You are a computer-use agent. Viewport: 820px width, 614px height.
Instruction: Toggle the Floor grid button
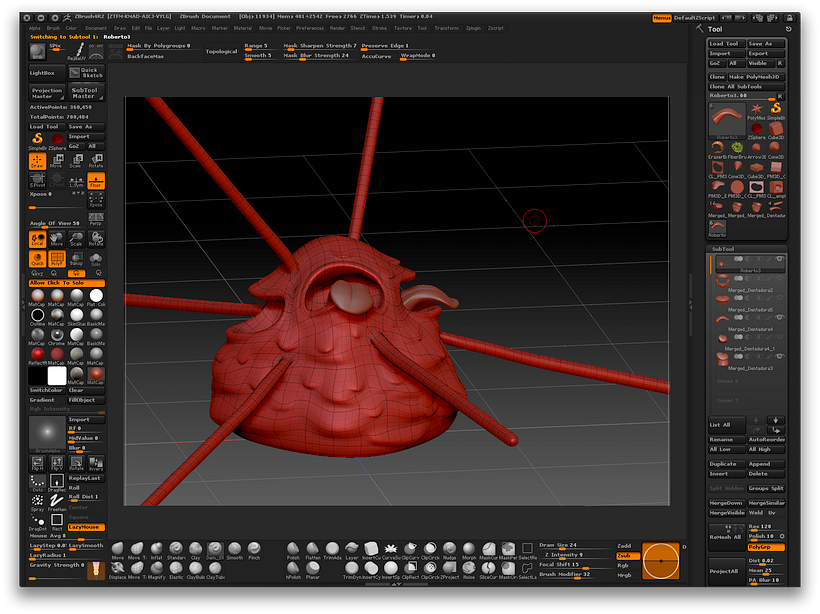(x=96, y=180)
